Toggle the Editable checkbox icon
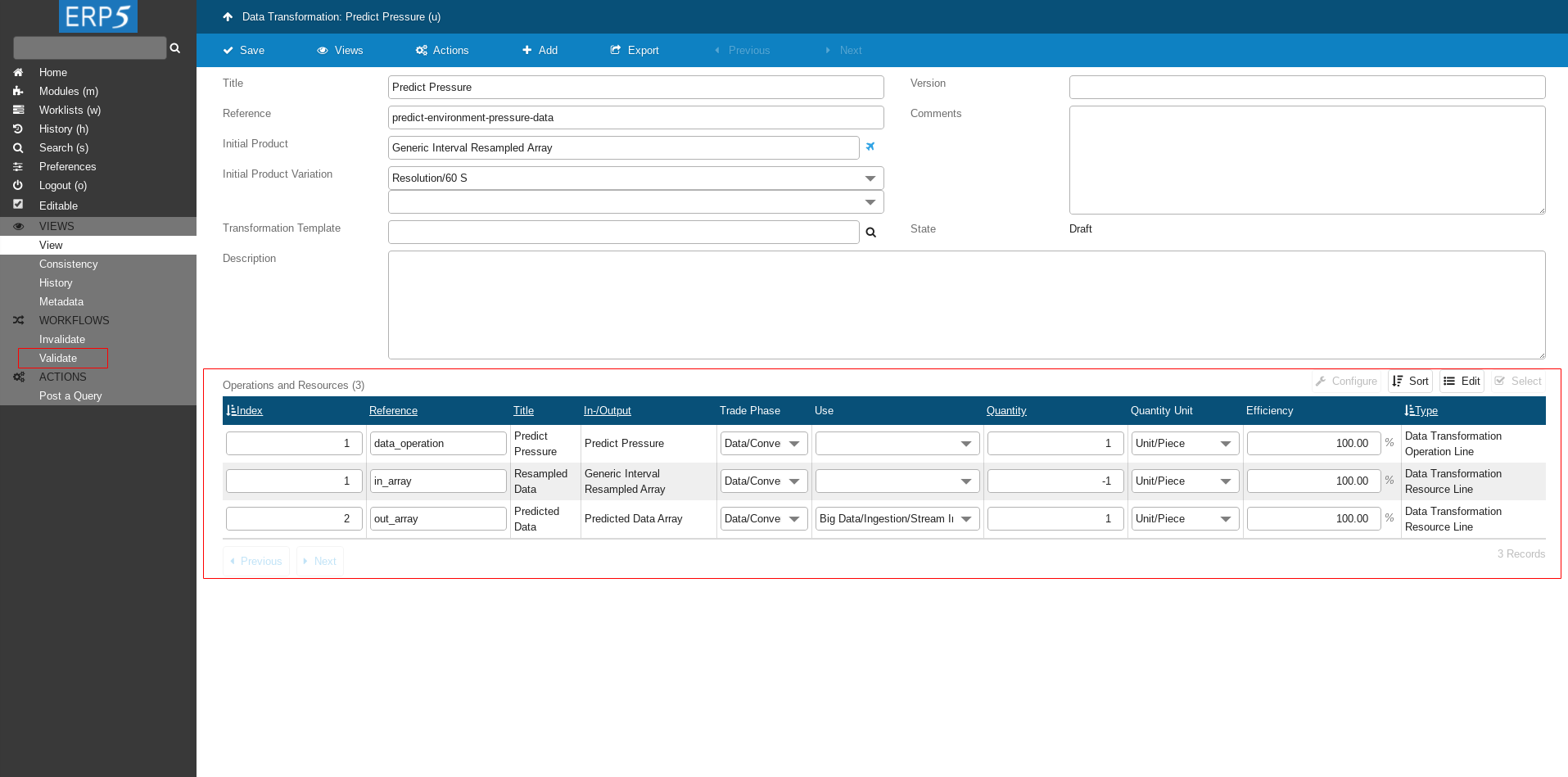 (18, 205)
